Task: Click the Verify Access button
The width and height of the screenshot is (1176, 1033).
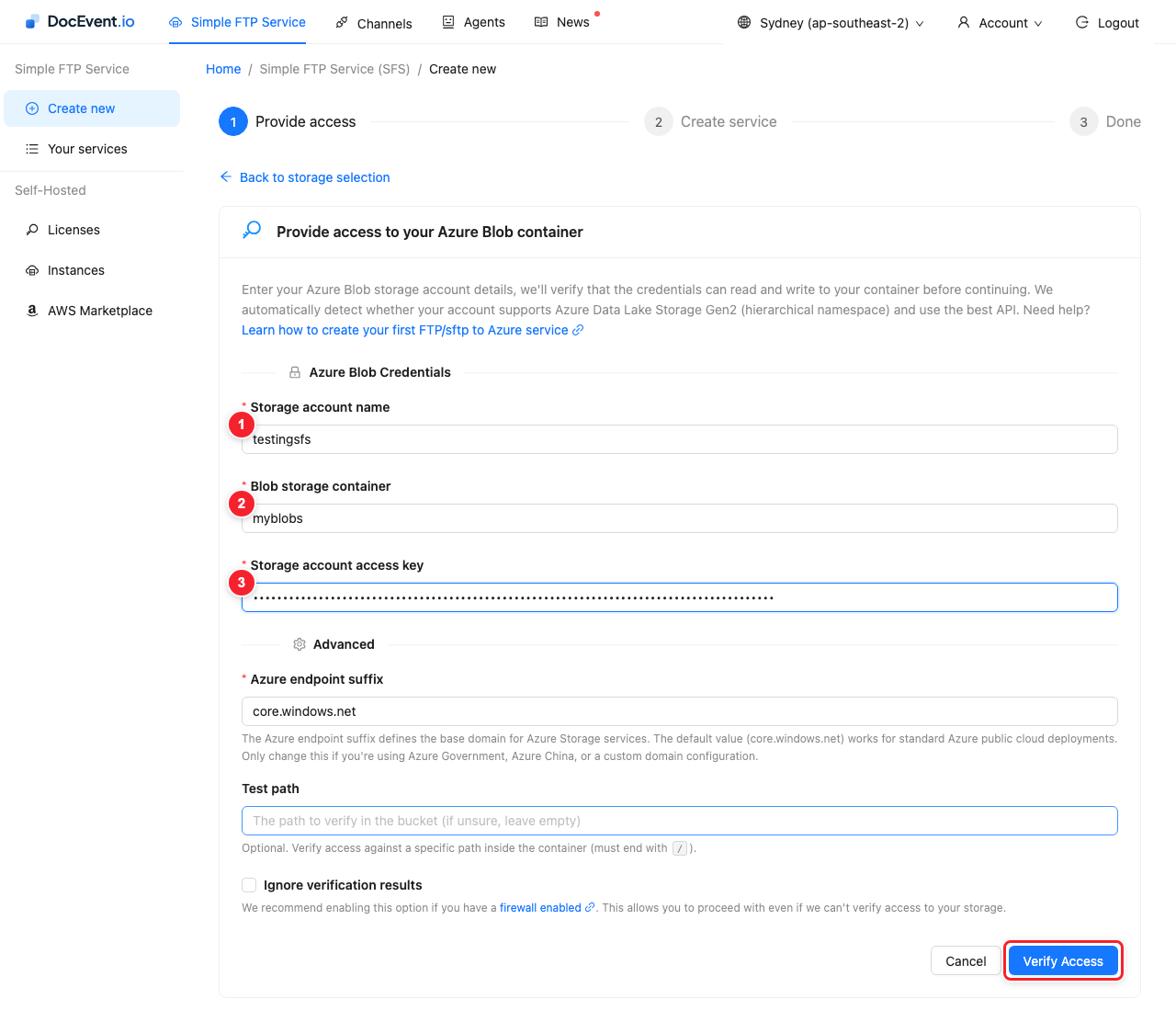Action: tap(1063, 961)
